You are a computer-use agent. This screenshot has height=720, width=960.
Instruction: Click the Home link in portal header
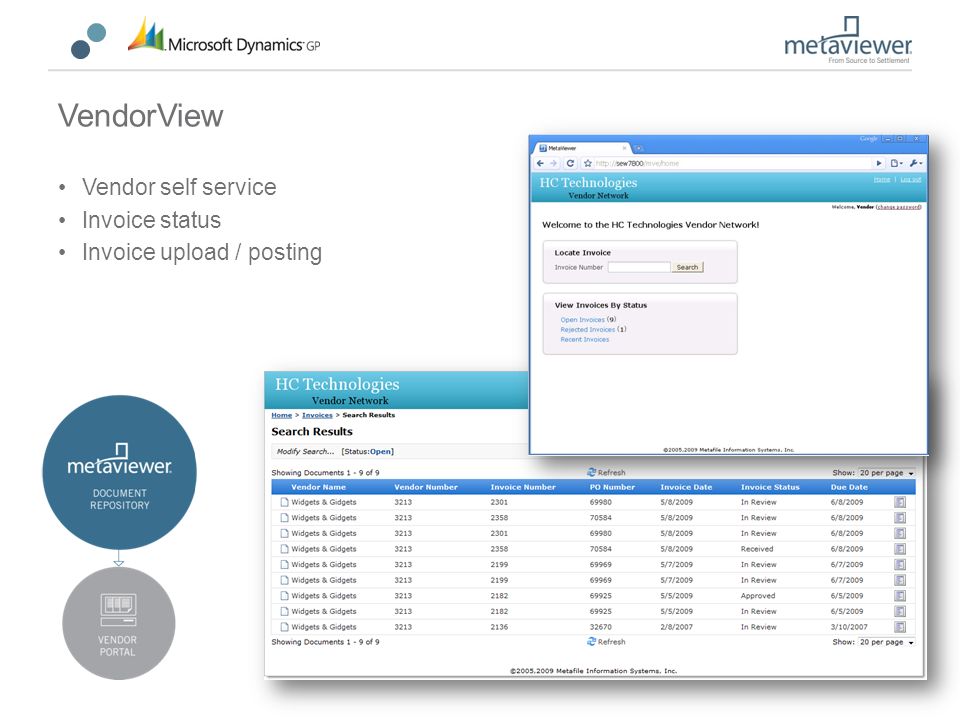coord(882,179)
